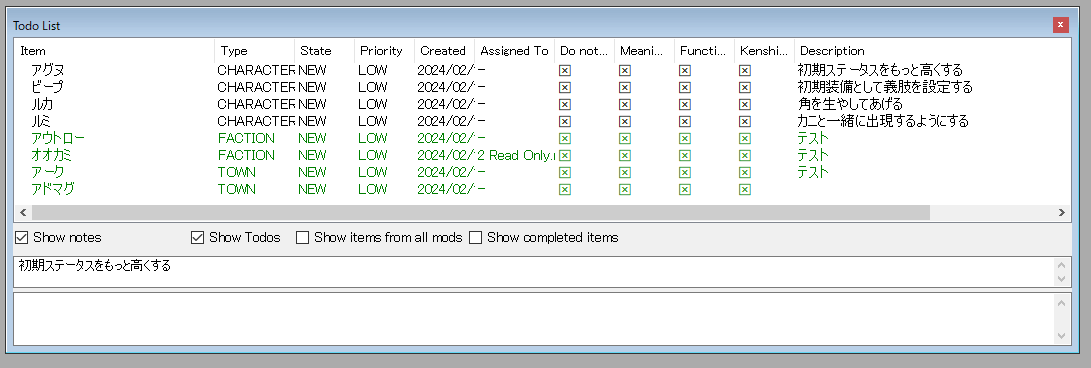Click the テスト description in the アウトロー row
The image size is (1091, 368).
point(813,138)
